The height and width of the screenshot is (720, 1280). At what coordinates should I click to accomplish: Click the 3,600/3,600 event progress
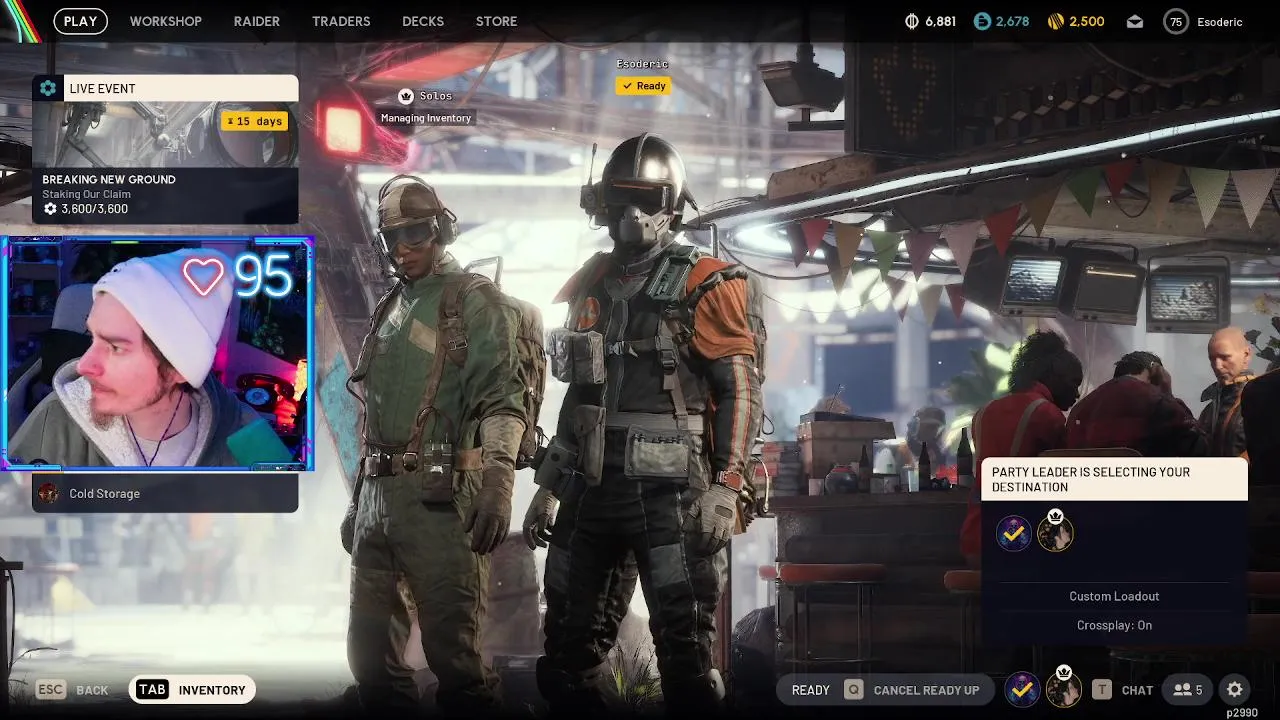pyautogui.click(x=85, y=209)
